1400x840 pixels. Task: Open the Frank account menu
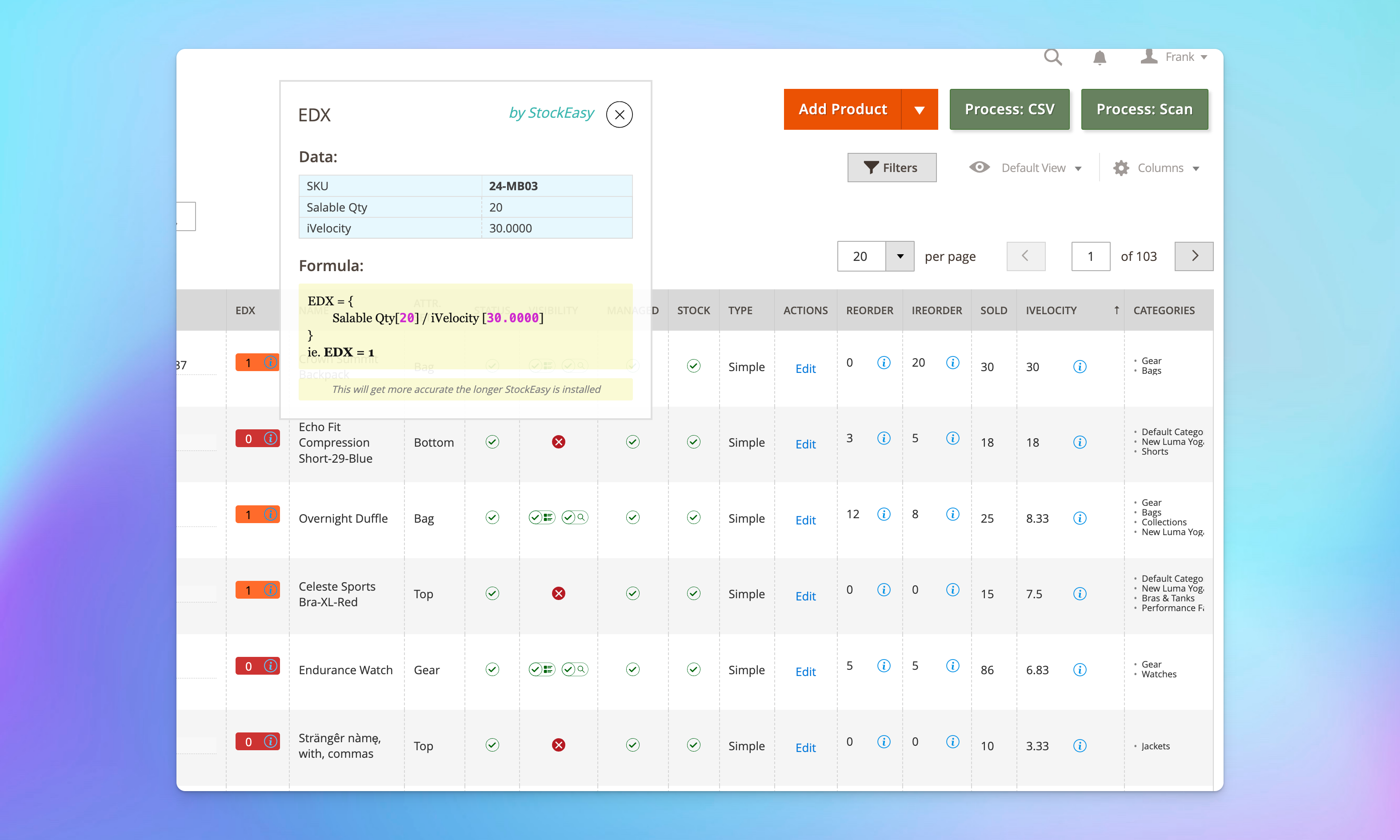tap(1174, 57)
